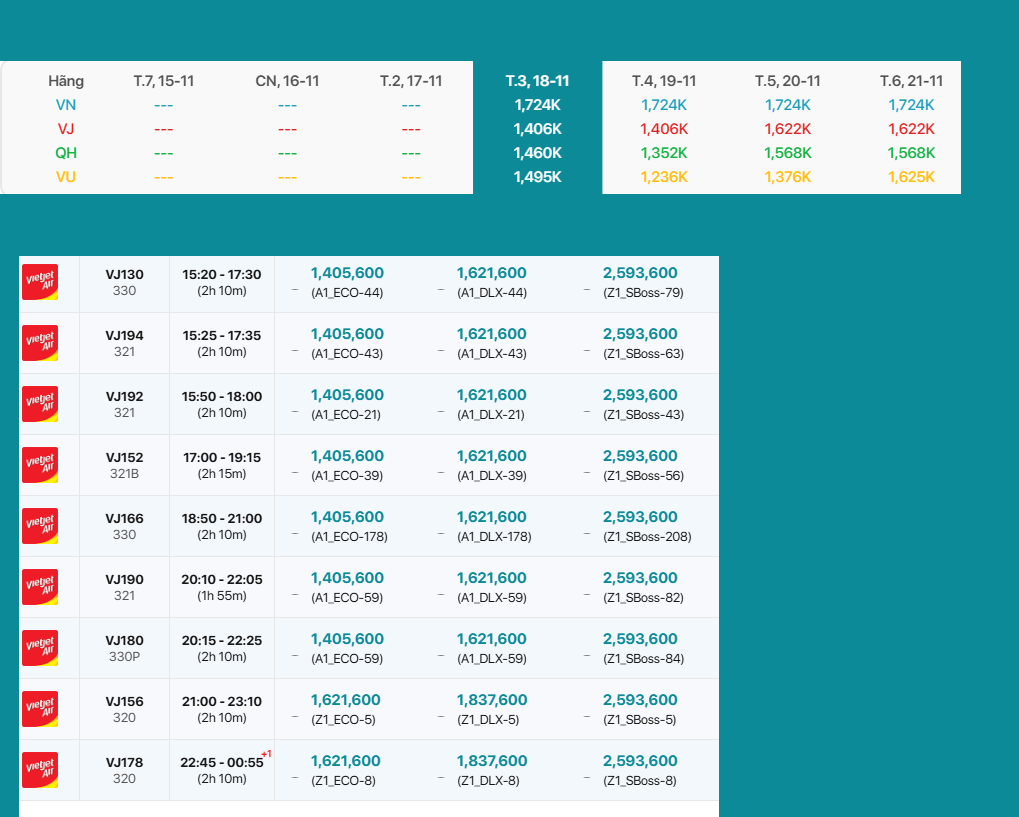Click the Vietjet Air logo for VJ190
Screen dimensions: 1019x817
[x=40, y=587]
